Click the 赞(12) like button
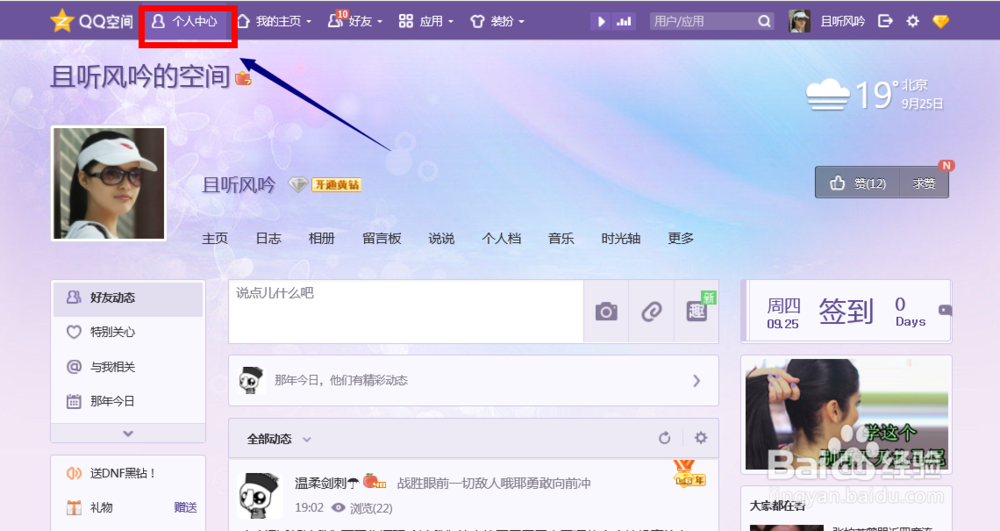This screenshot has height=531, width=1000. tap(857, 184)
